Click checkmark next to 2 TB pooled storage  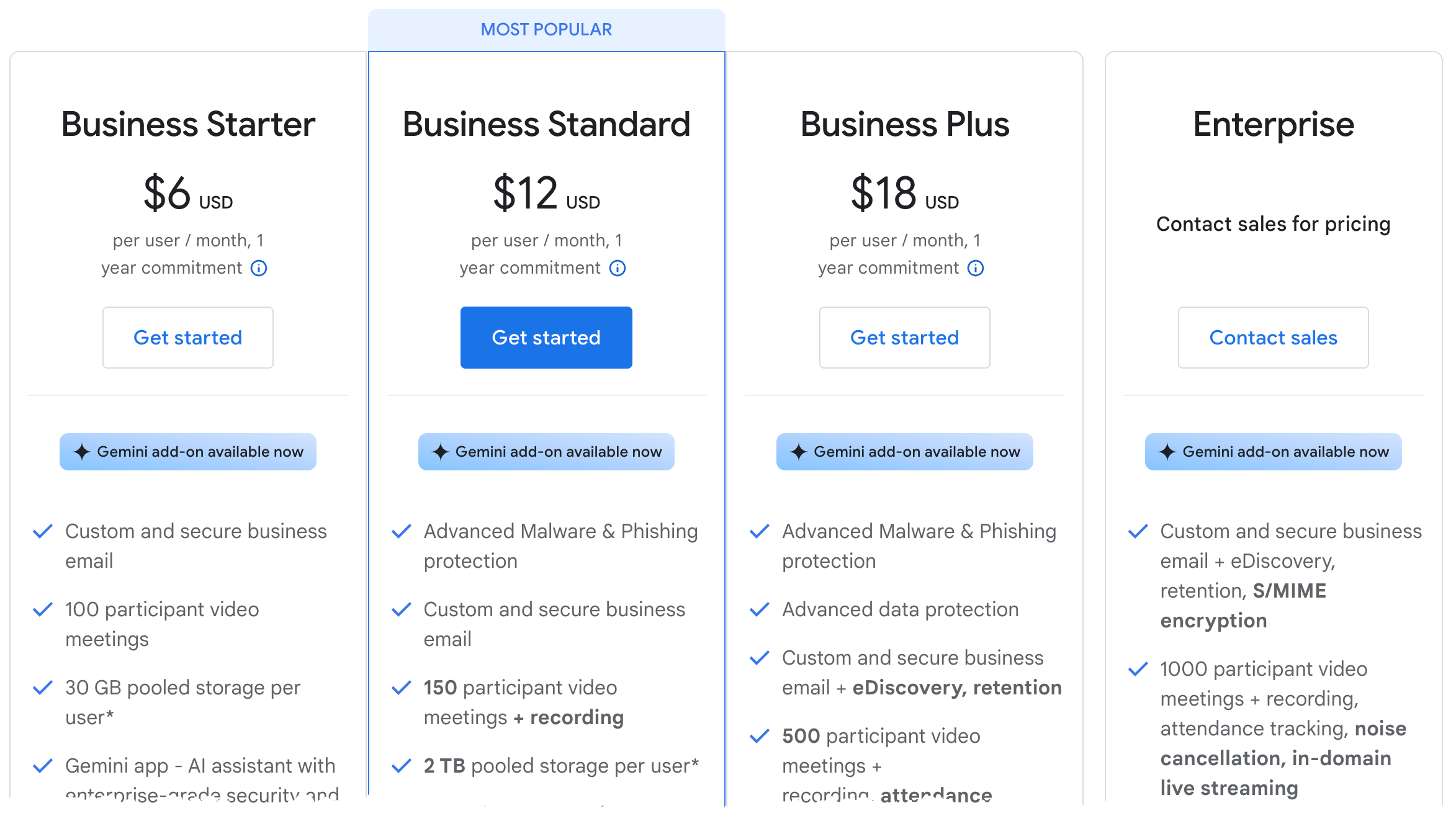coord(402,766)
